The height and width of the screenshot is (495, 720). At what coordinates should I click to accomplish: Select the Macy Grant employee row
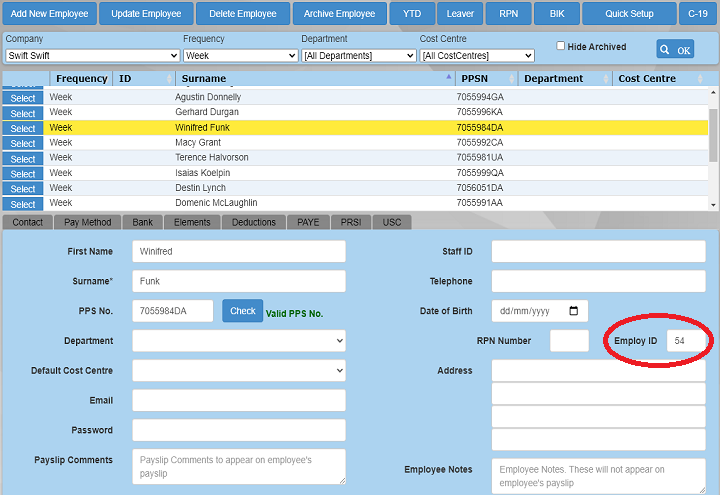pos(23,144)
